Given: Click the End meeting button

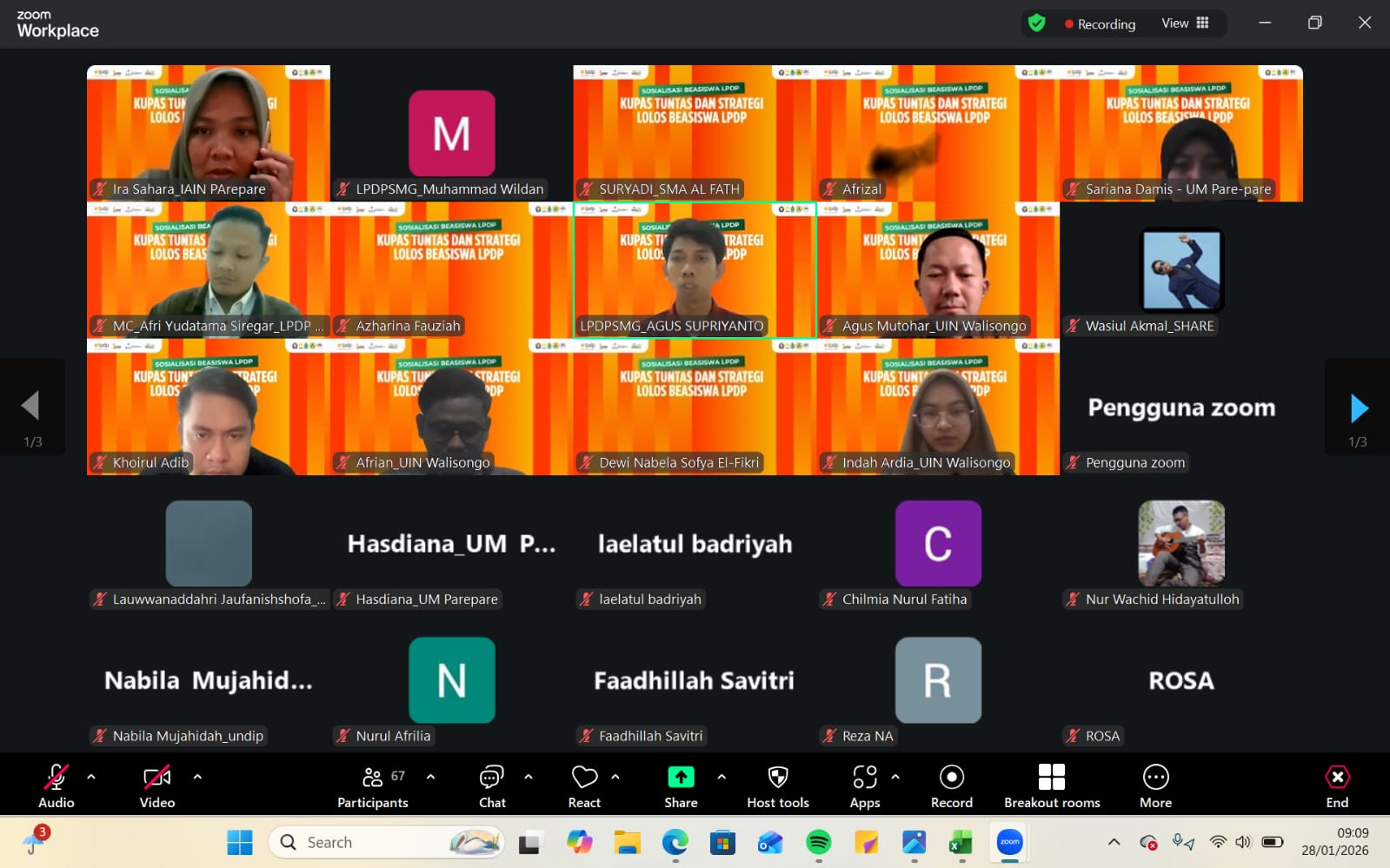Looking at the screenshot, I should tap(1337, 785).
